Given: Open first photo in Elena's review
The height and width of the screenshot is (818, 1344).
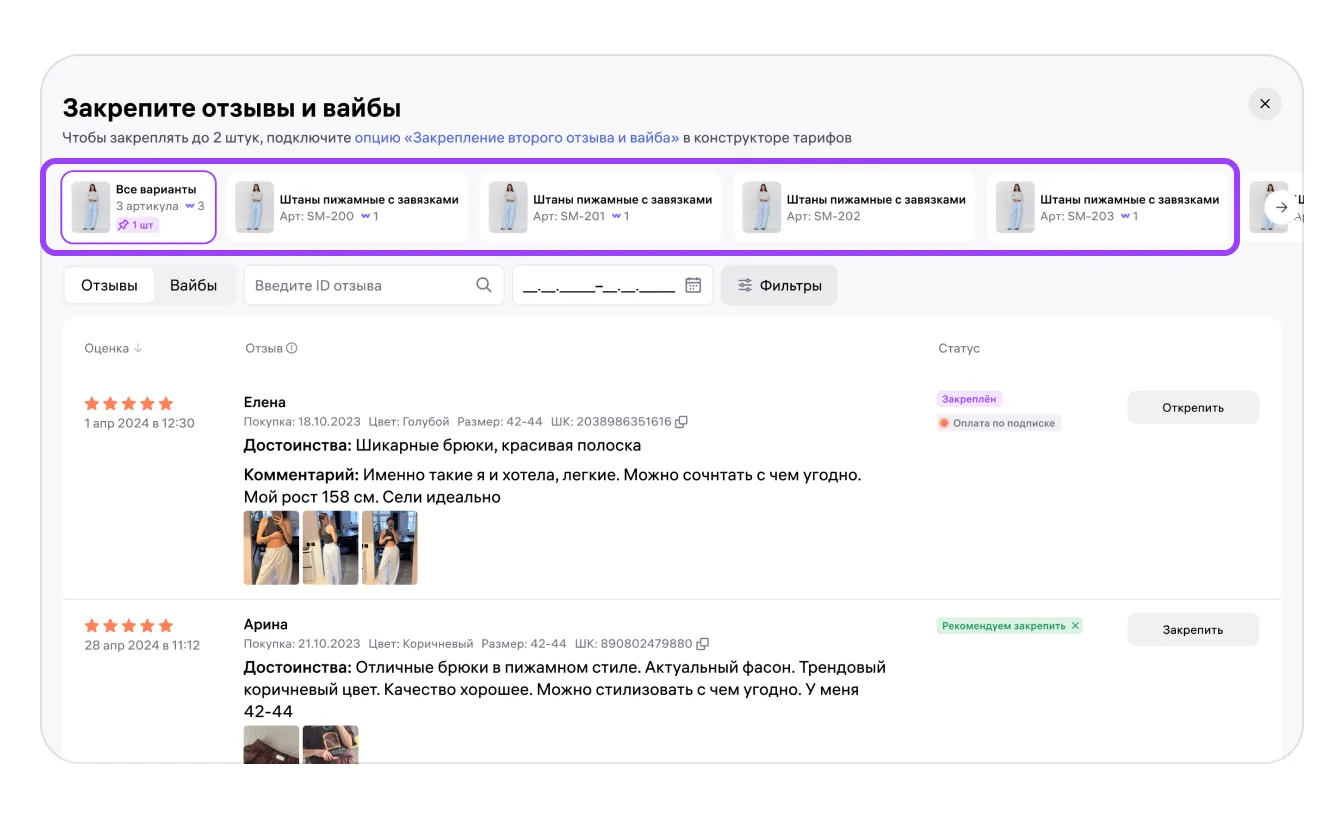Looking at the screenshot, I should coord(271,547).
